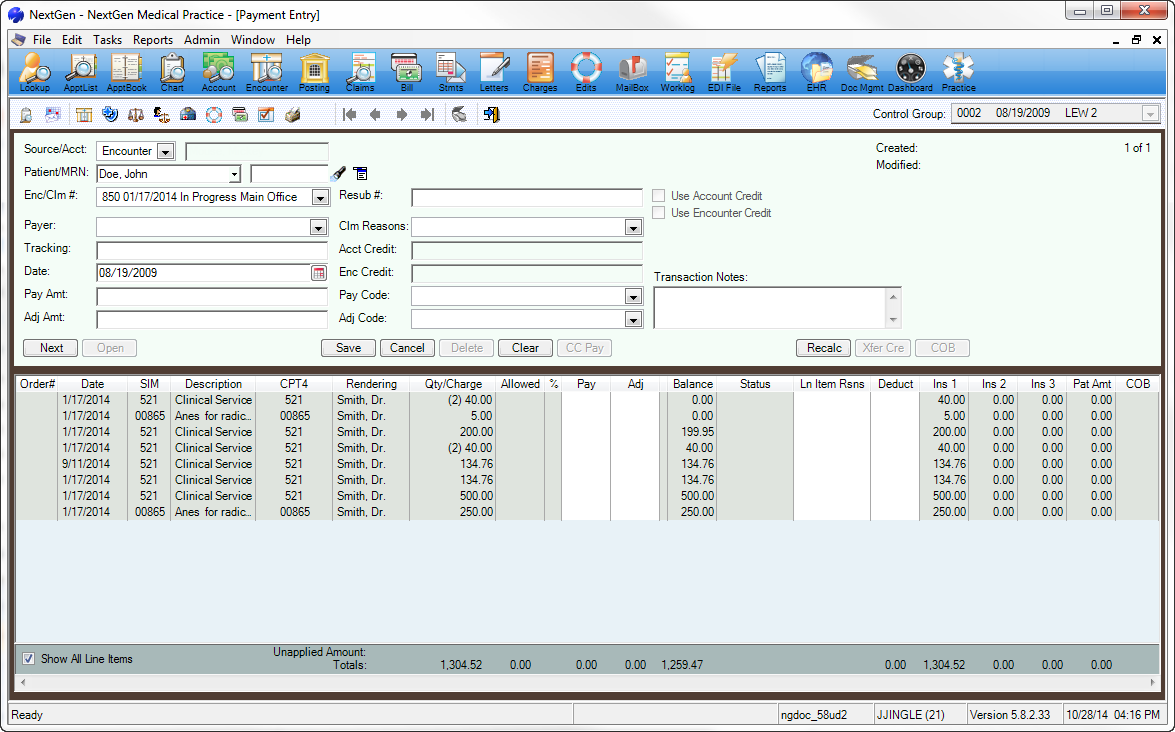Click the horizontal scrollbar right arrow
Viewport: 1175px width, 732px height.
(1153, 682)
